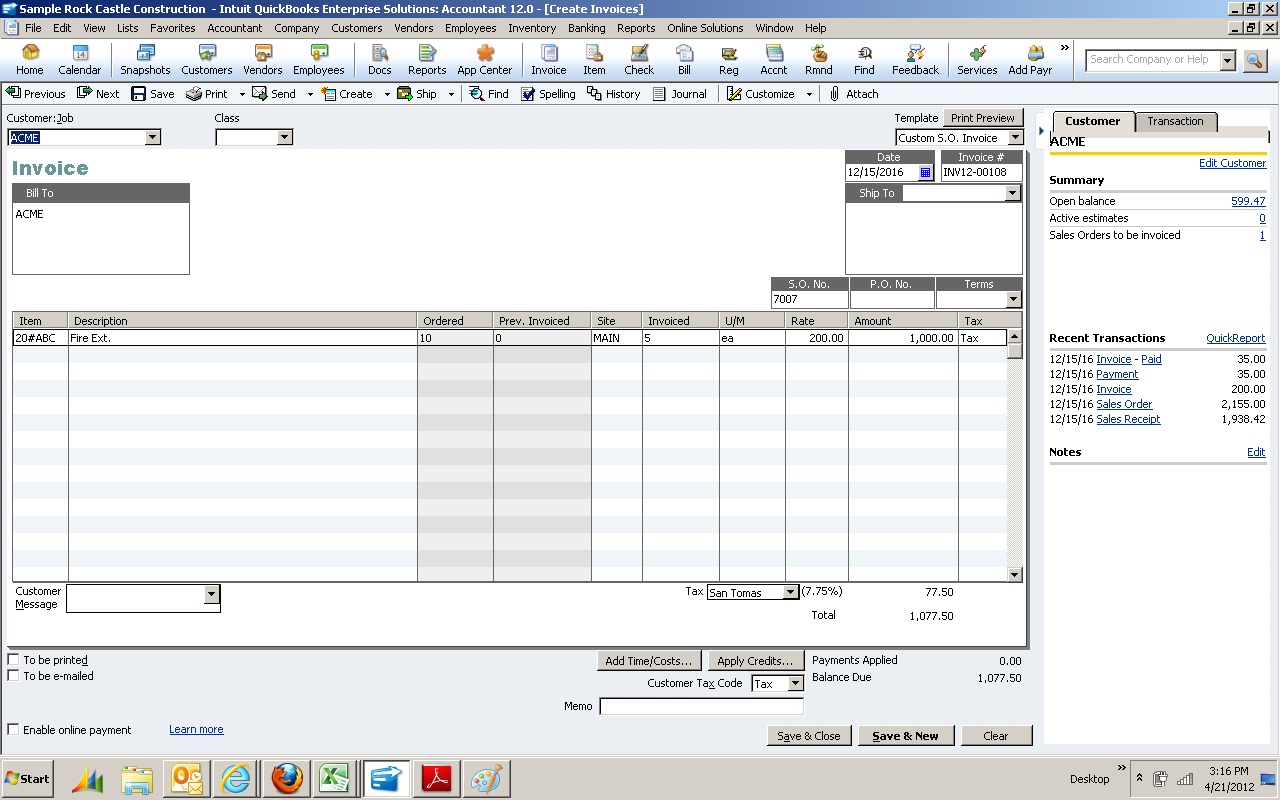Image resolution: width=1280 pixels, height=800 pixels.
Task: Click the Save & Close button
Action: click(x=809, y=736)
